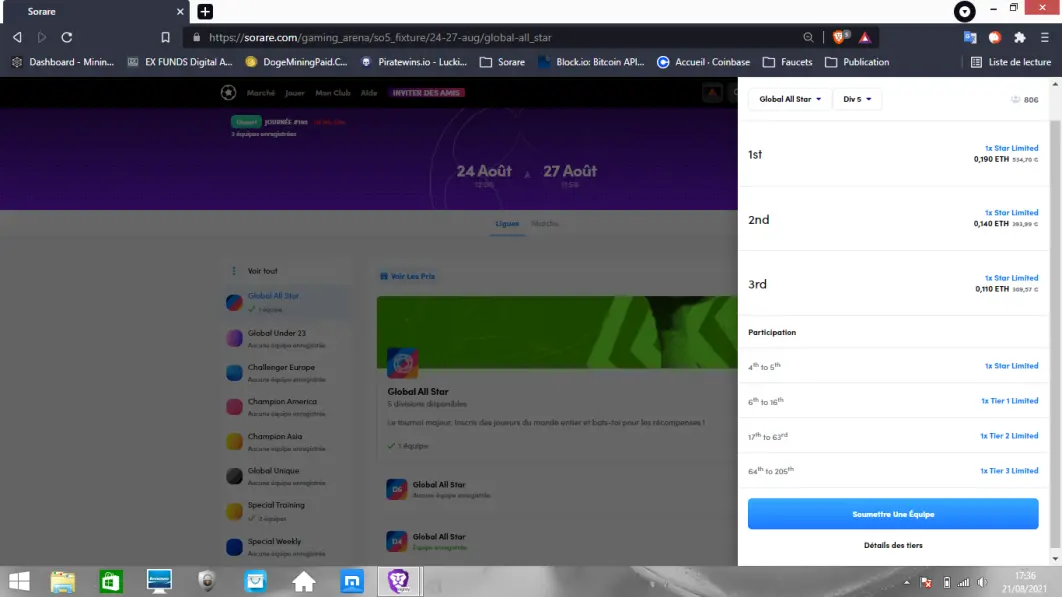Screen dimensions: 1062x597
Task: Go back with the browser back arrow
Action: click(18, 37)
